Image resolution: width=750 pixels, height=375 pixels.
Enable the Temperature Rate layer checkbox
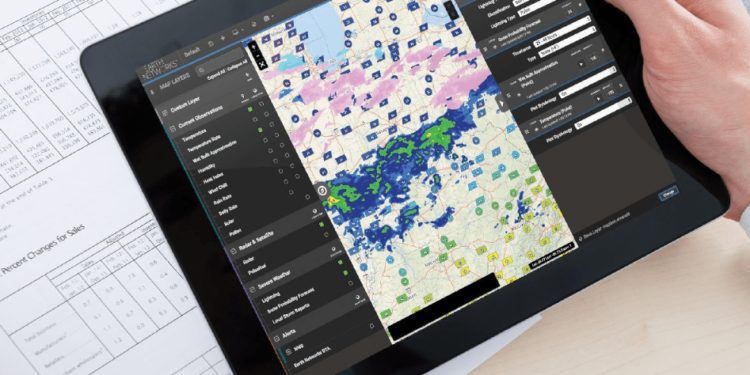(x=254, y=119)
